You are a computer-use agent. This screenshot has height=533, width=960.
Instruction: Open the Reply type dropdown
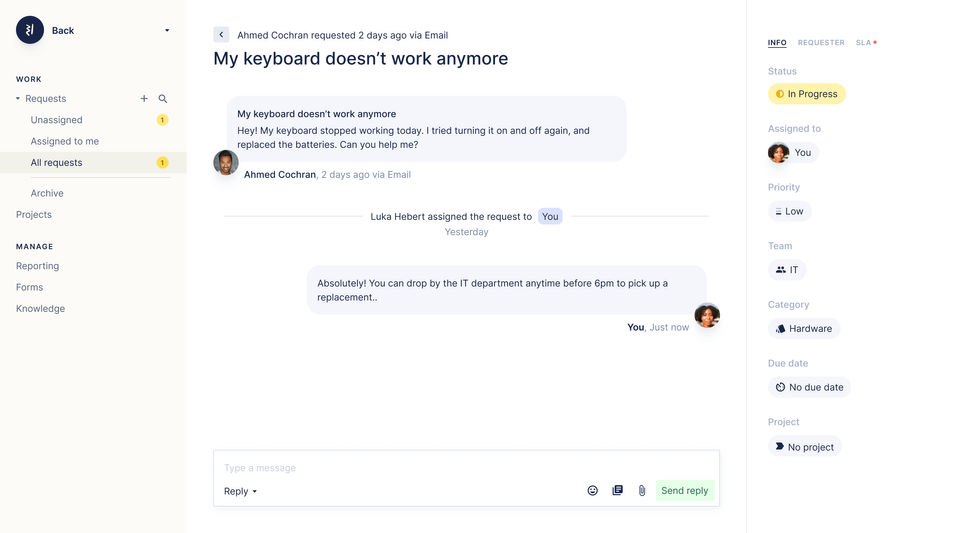tap(240, 491)
